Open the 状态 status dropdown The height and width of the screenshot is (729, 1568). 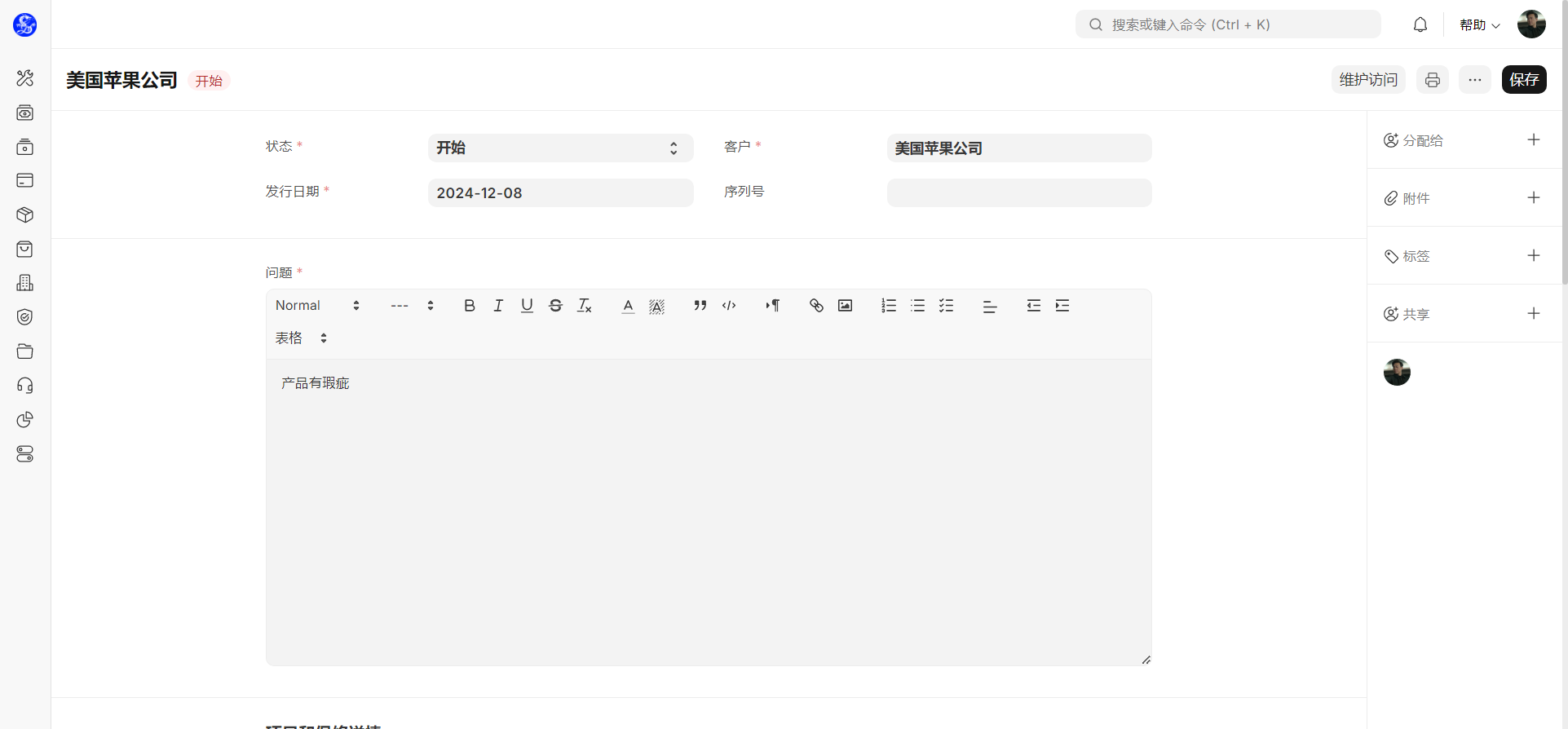pyautogui.click(x=561, y=148)
